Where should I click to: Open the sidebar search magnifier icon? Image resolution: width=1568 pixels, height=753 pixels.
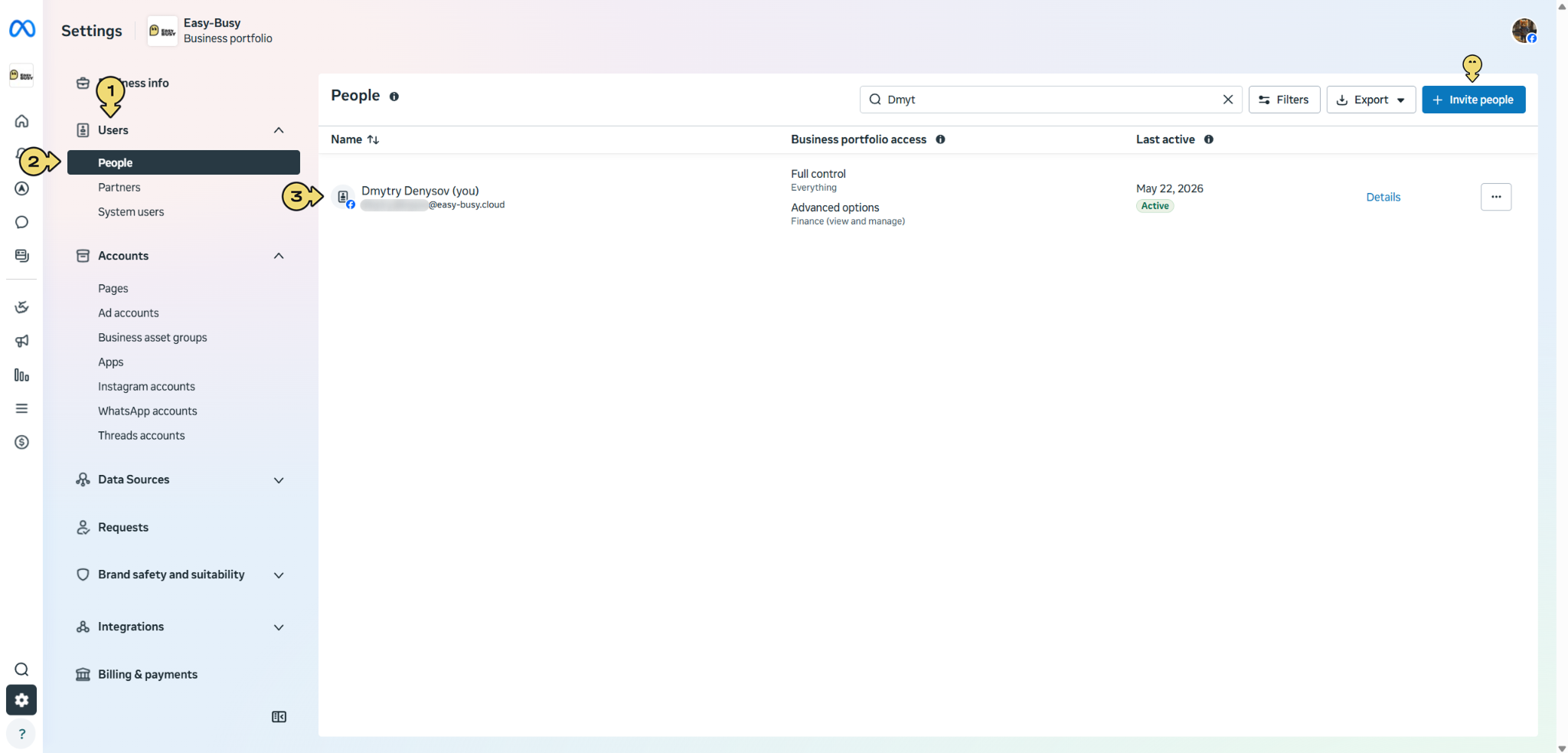[x=21, y=670]
